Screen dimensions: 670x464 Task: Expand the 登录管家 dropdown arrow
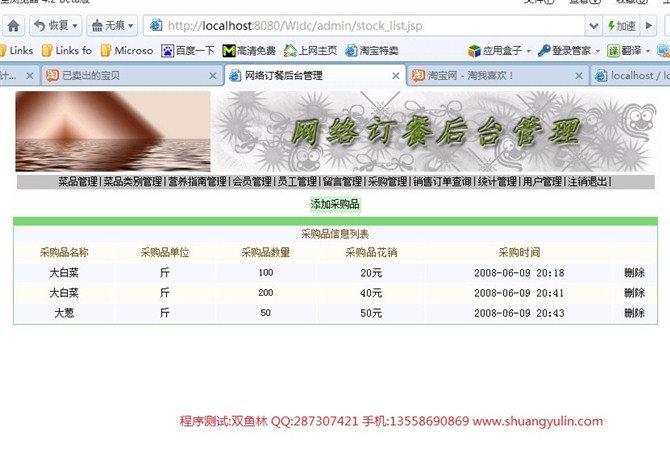[x=598, y=51]
